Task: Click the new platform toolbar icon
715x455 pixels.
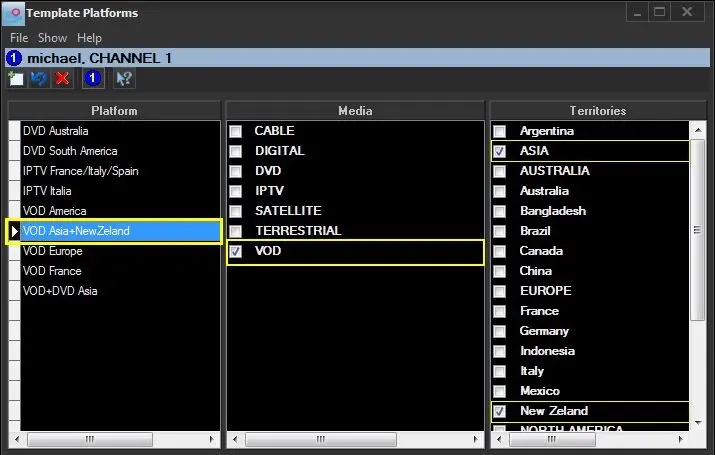Action: pyautogui.click(x=15, y=79)
